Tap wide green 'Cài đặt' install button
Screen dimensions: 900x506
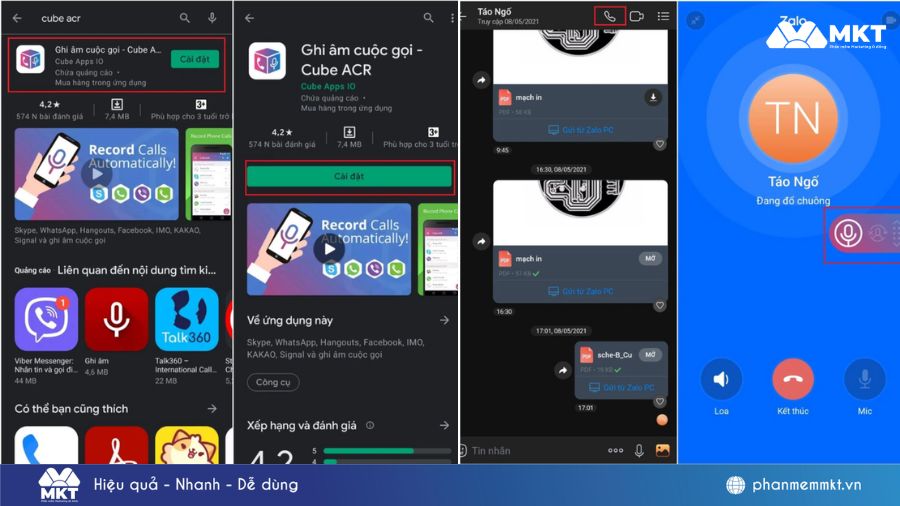349,176
